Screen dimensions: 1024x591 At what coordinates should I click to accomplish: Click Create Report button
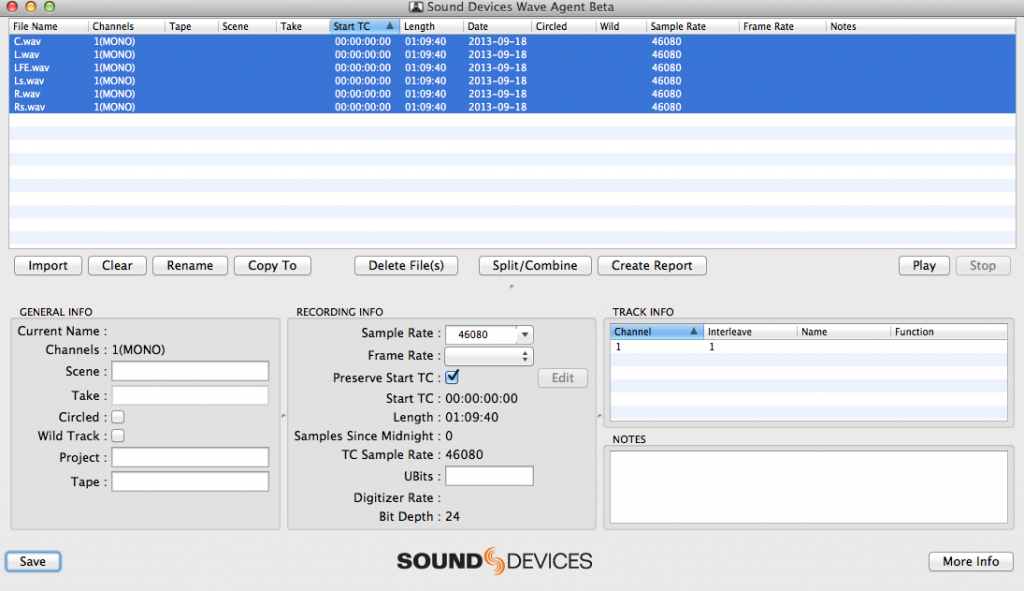click(652, 266)
